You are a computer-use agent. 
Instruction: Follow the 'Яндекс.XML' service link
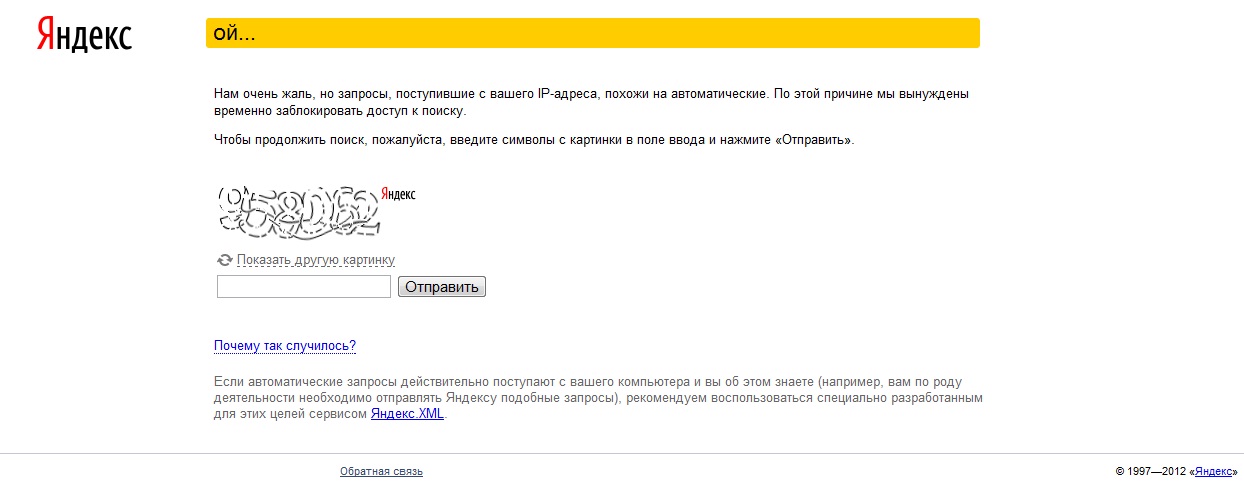[x=407, y=413]
